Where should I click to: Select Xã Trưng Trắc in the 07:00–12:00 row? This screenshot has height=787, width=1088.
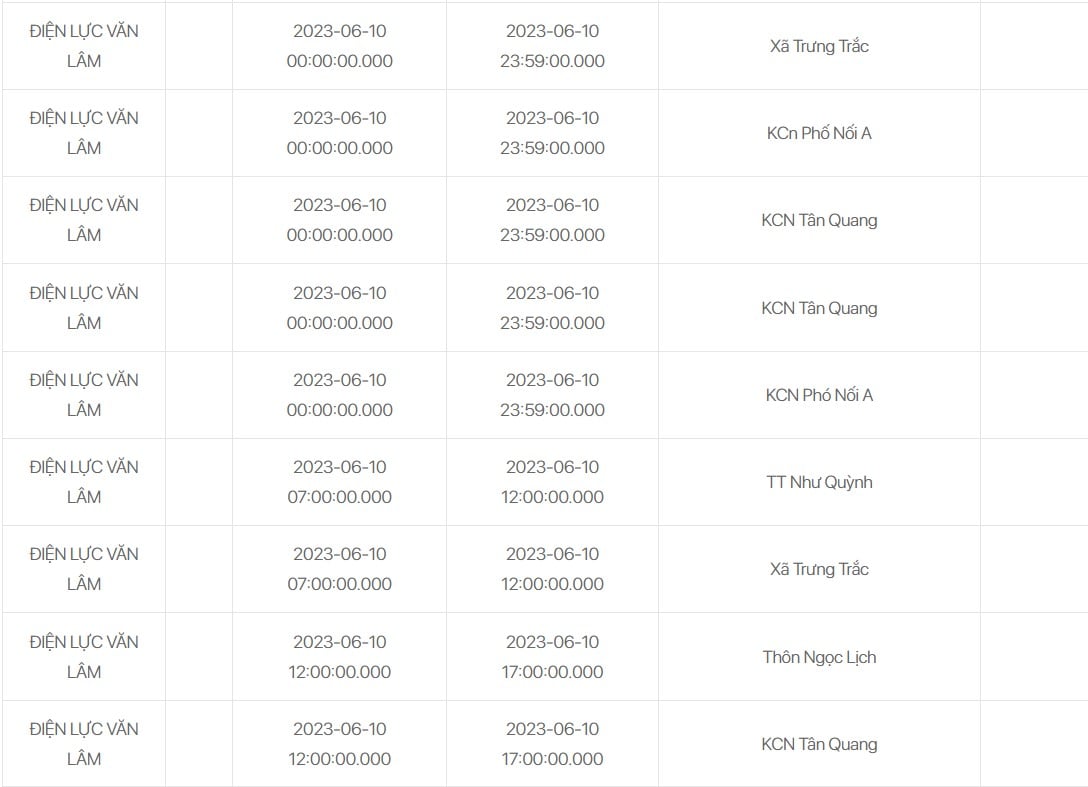(x=819, y=569)
